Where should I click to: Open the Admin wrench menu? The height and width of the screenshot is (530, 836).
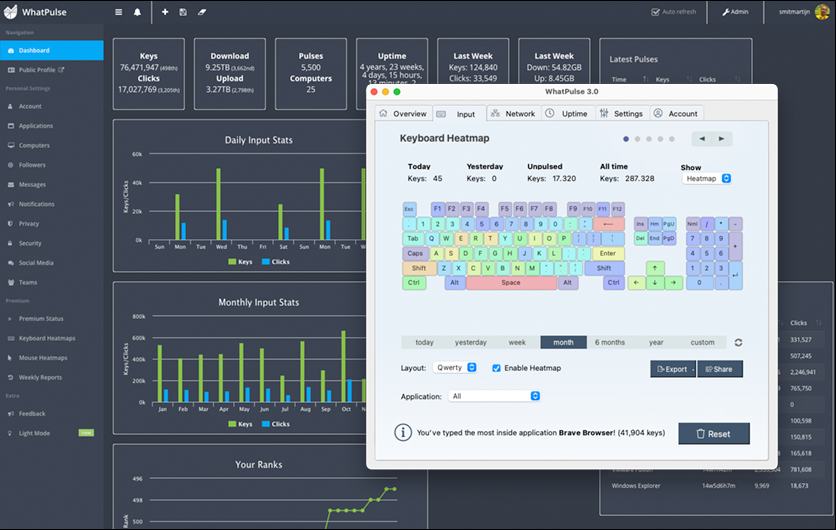coord(735,12)
